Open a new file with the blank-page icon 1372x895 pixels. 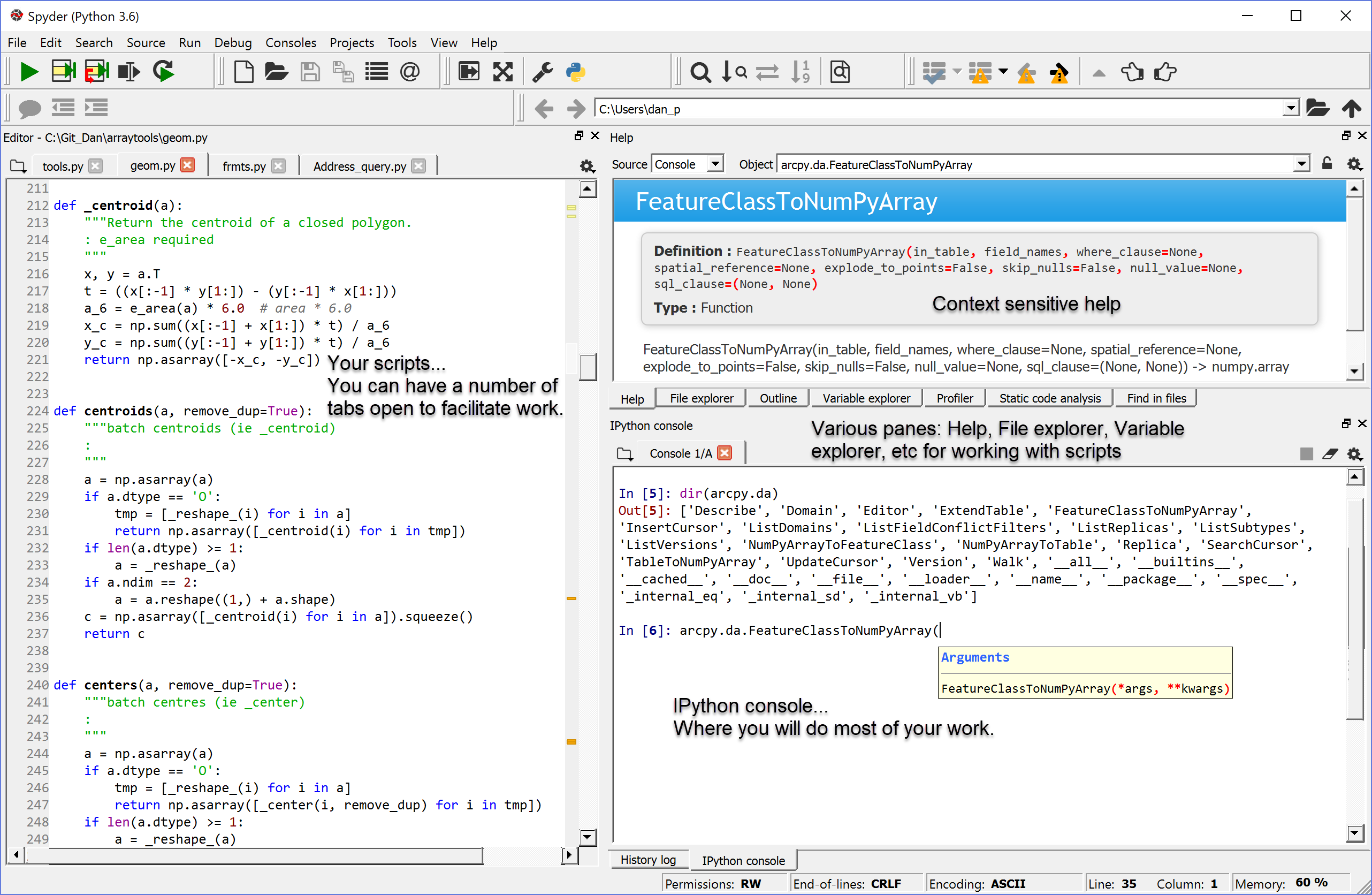[x=244, y=72]
